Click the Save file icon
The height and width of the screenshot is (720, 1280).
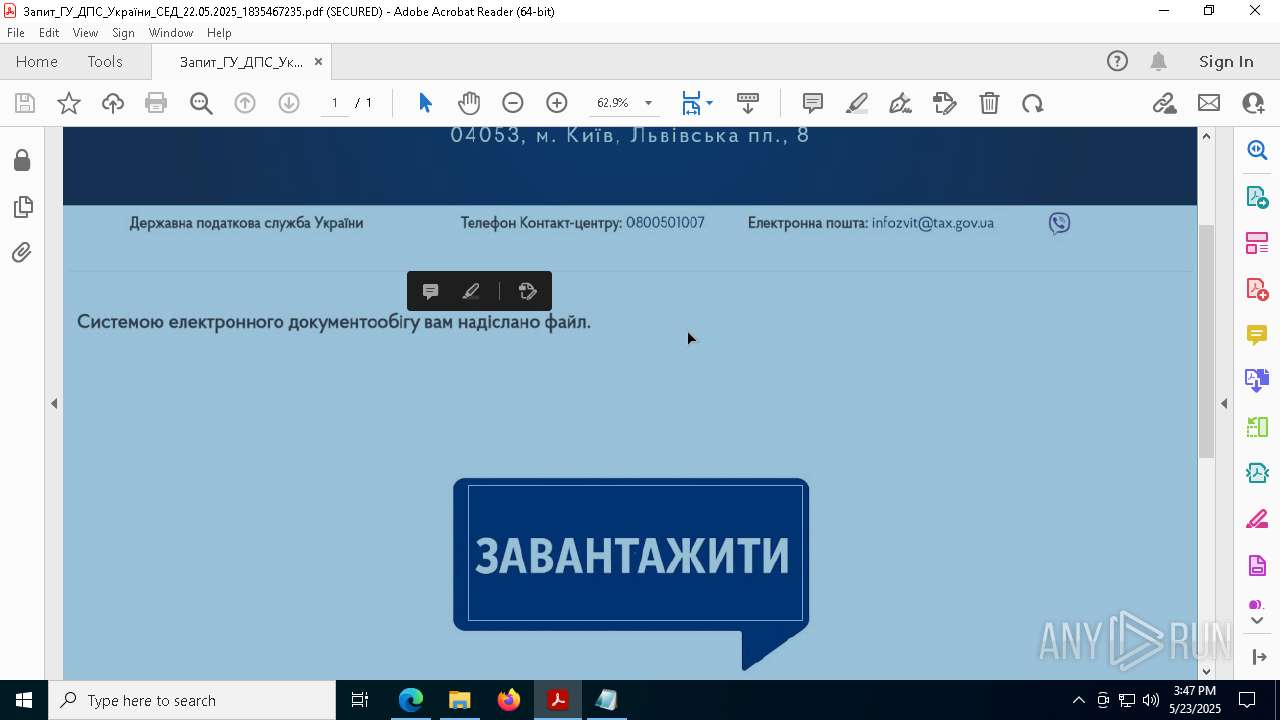pos(25,103)
